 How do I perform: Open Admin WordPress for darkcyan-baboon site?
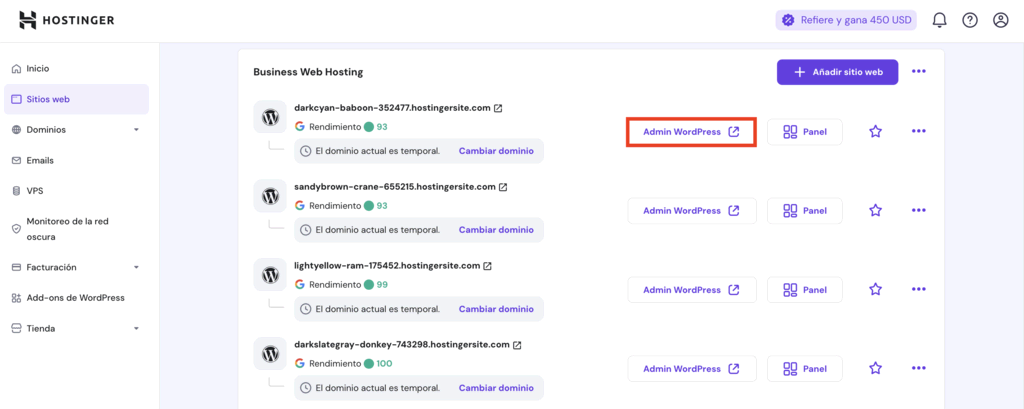(691, 132)
